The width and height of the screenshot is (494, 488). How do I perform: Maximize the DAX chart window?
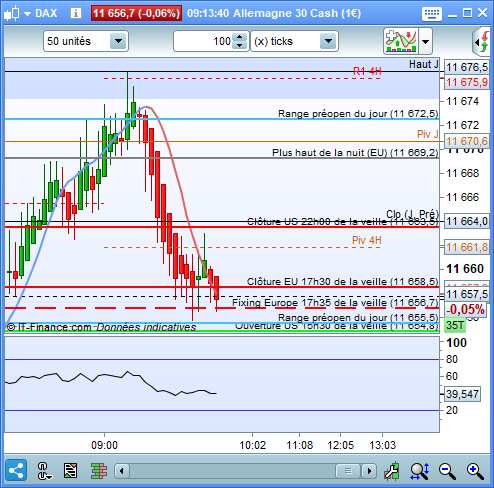click(467, 13)
